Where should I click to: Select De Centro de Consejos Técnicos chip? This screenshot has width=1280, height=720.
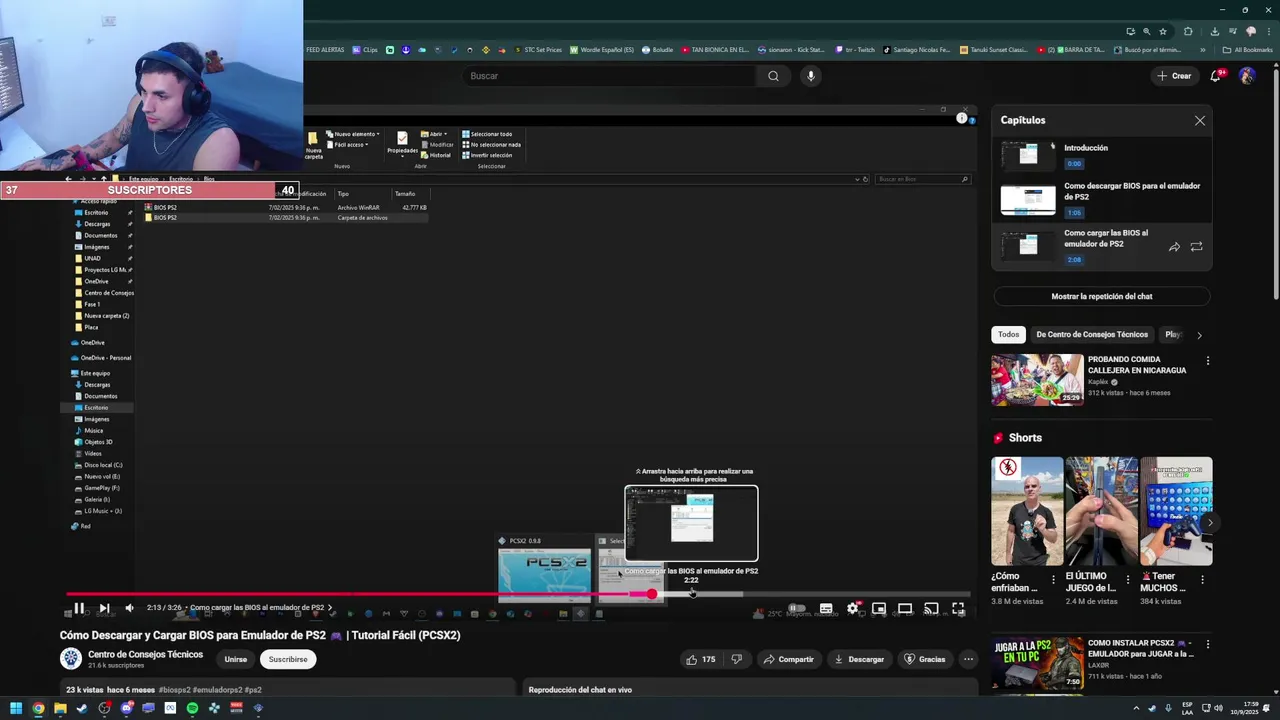click(1092, 334)
